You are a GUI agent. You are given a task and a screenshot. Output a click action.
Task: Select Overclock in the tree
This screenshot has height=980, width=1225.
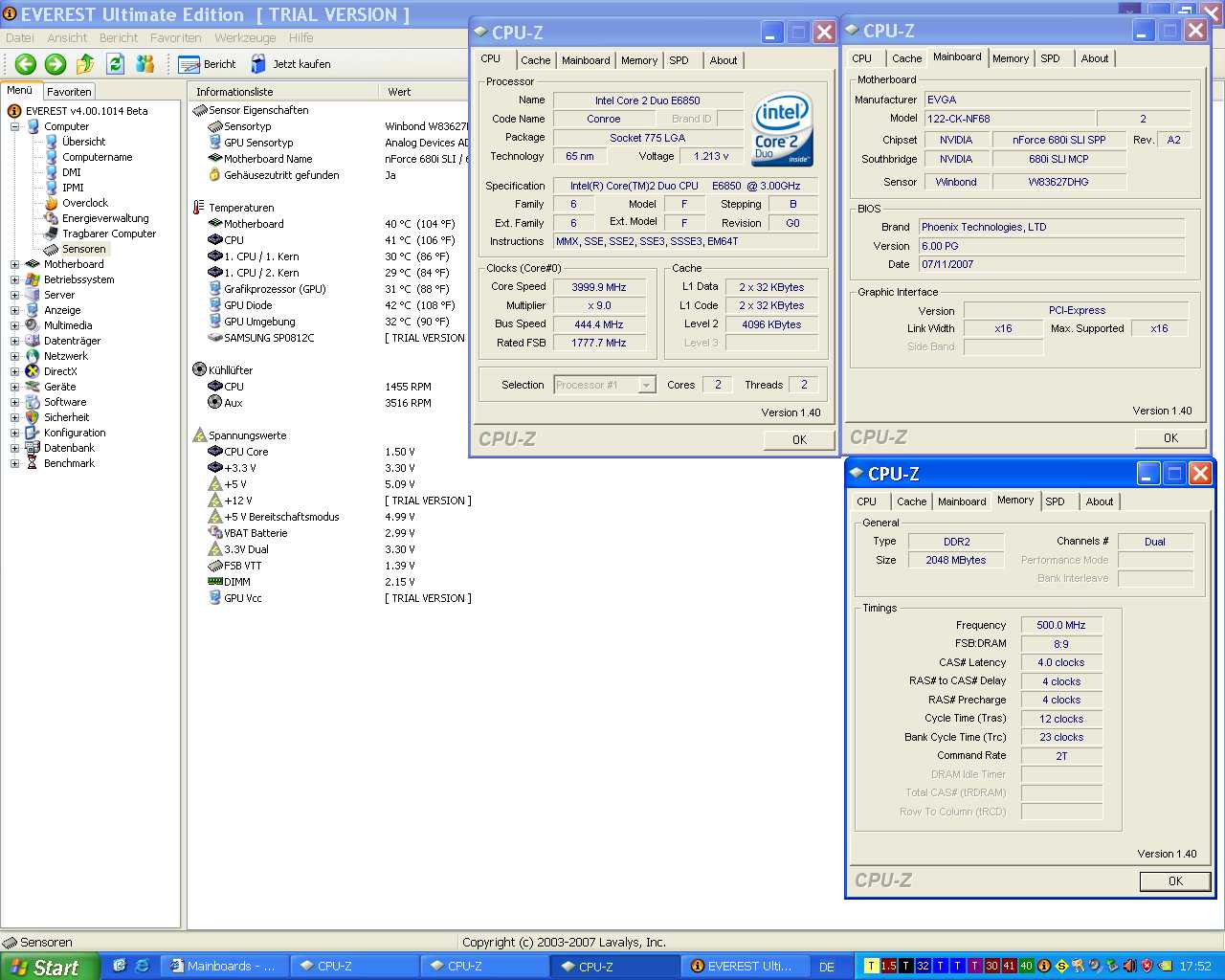(85, 203)
